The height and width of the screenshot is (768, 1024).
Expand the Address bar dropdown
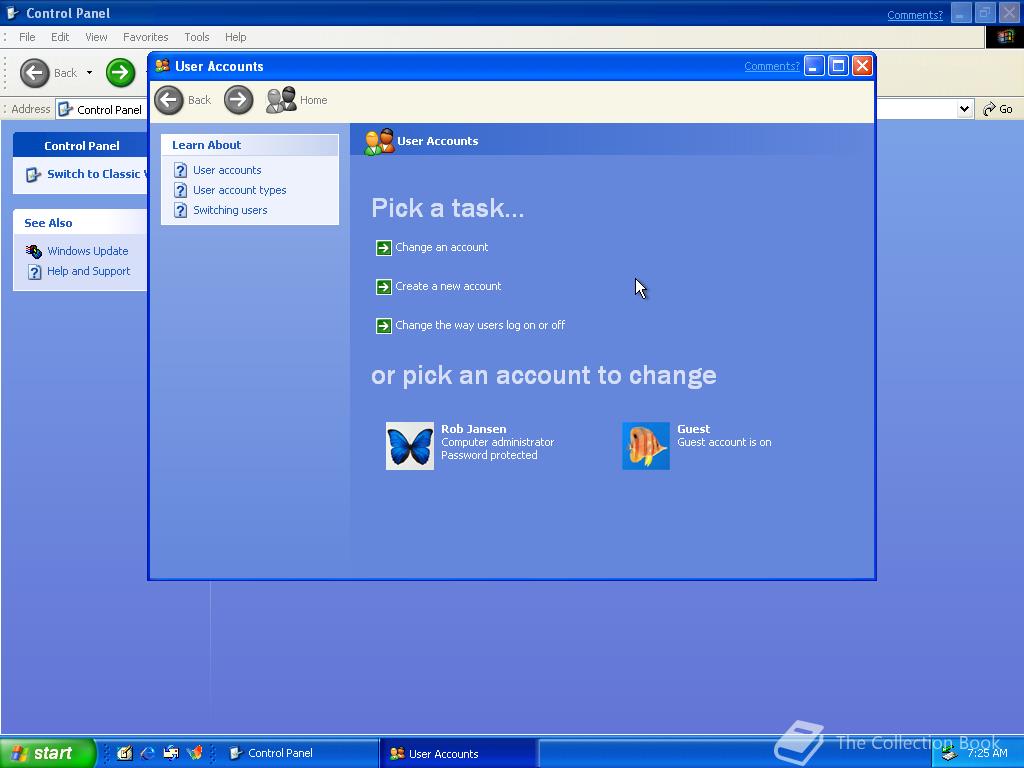point(963,108)
